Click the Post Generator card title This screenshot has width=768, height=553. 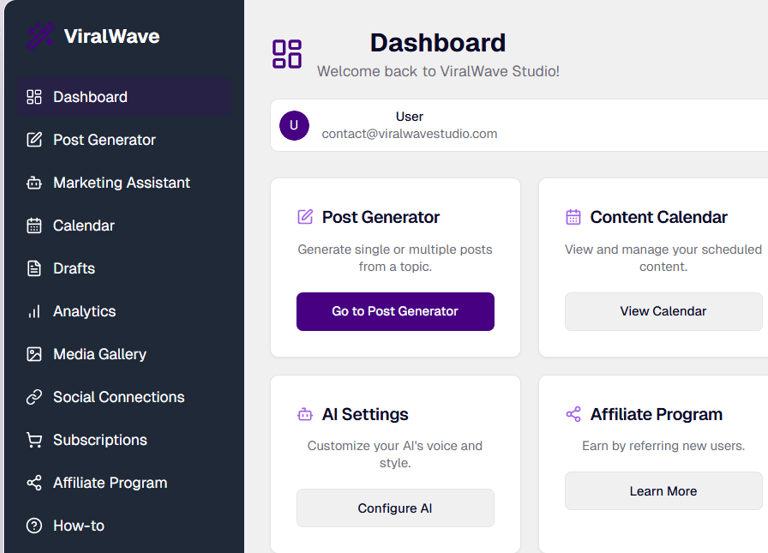click(x=381, y=217)
